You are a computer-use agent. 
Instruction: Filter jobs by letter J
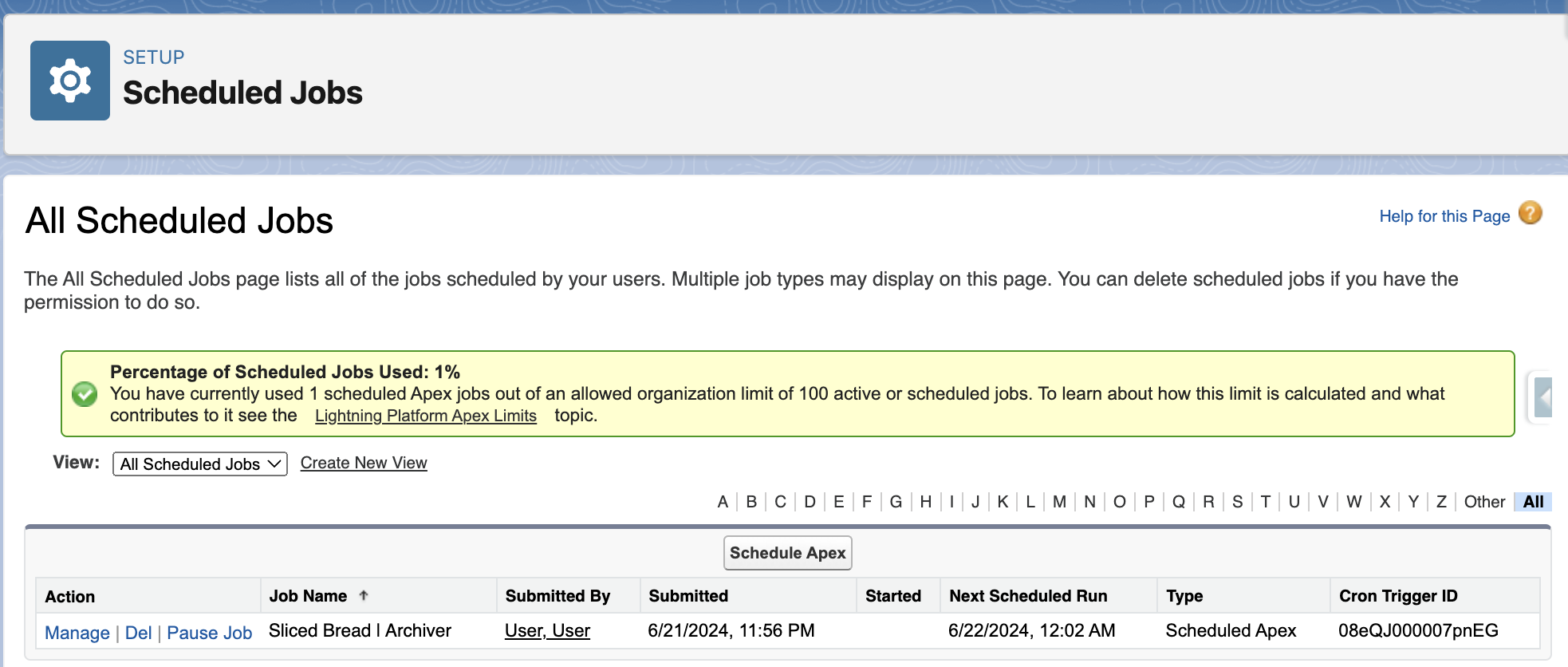(x=975, y=502)
